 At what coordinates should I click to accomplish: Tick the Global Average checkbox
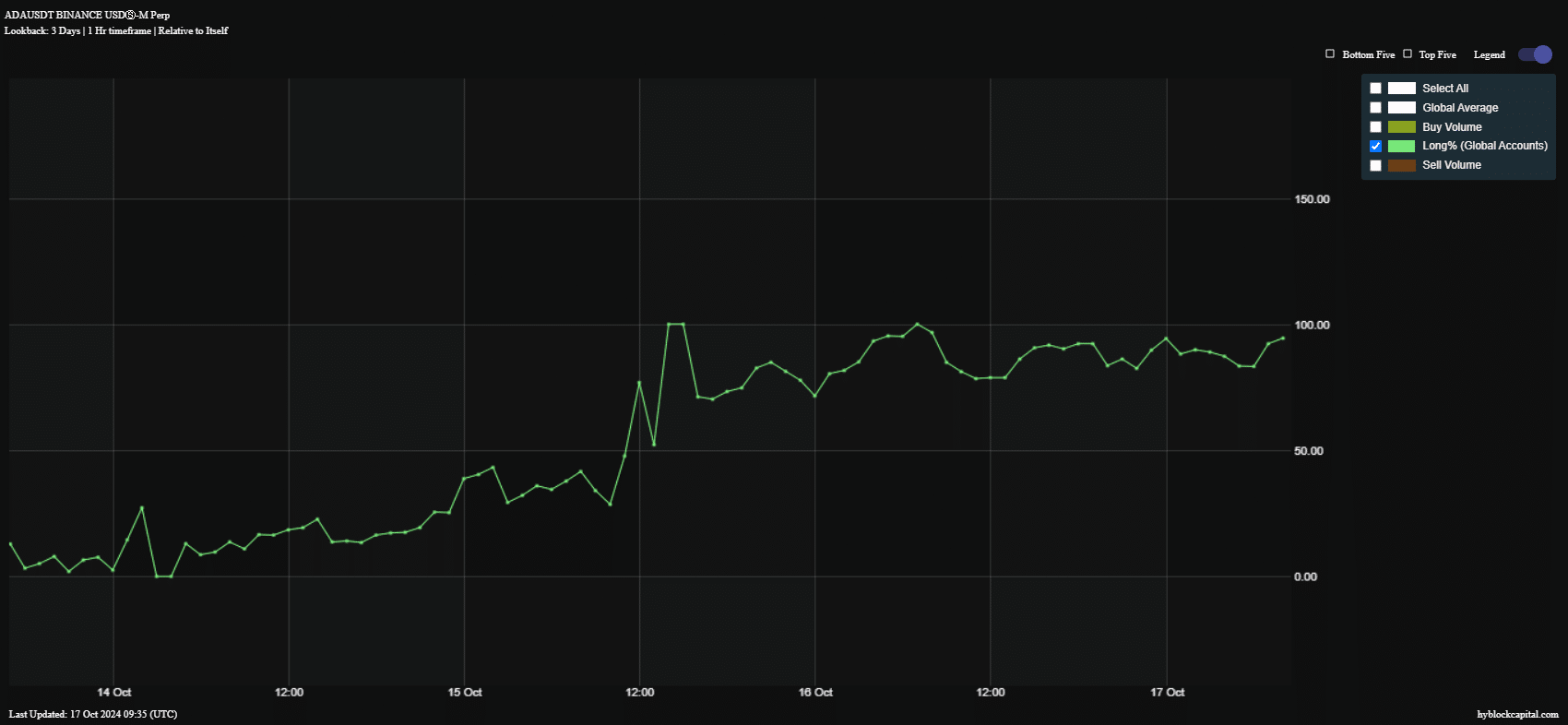coord(1375,108)
